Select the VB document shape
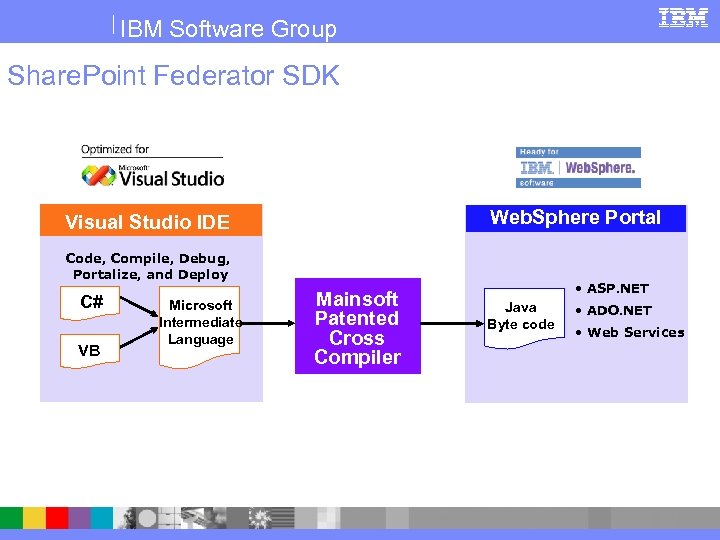This screenshot has width=720, height=540. tap(90, 351)
